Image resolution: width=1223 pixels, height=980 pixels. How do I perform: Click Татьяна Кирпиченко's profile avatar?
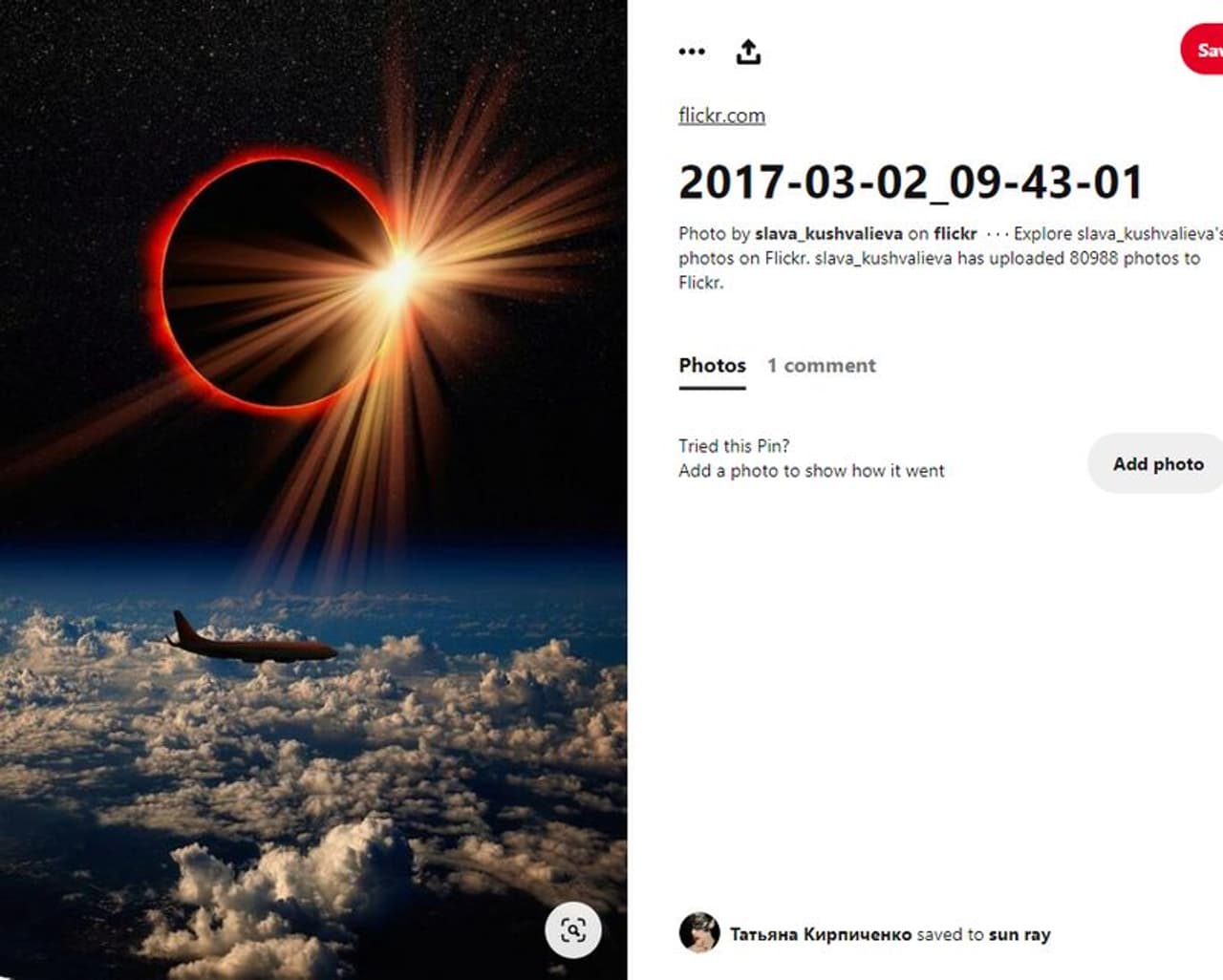pos(698,933)
